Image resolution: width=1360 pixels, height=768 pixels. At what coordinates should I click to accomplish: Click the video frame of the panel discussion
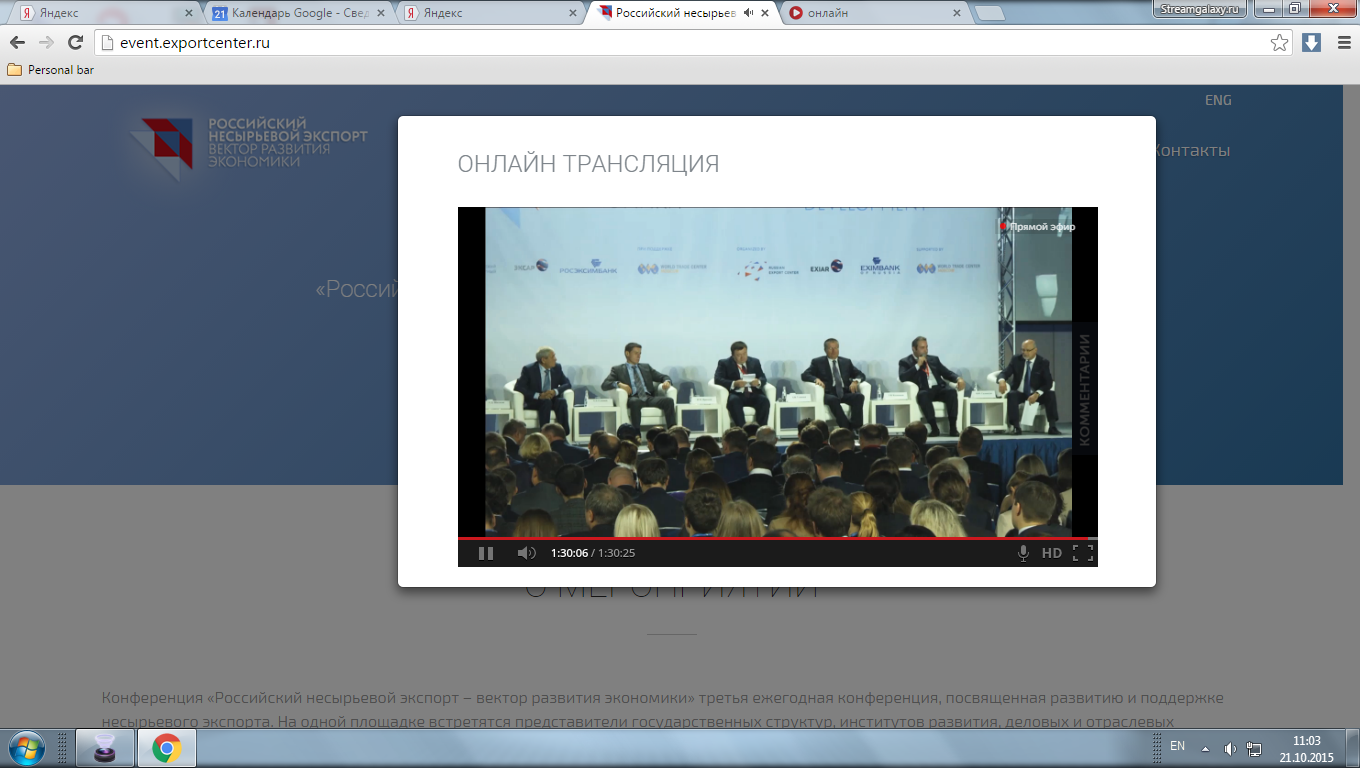778,372
